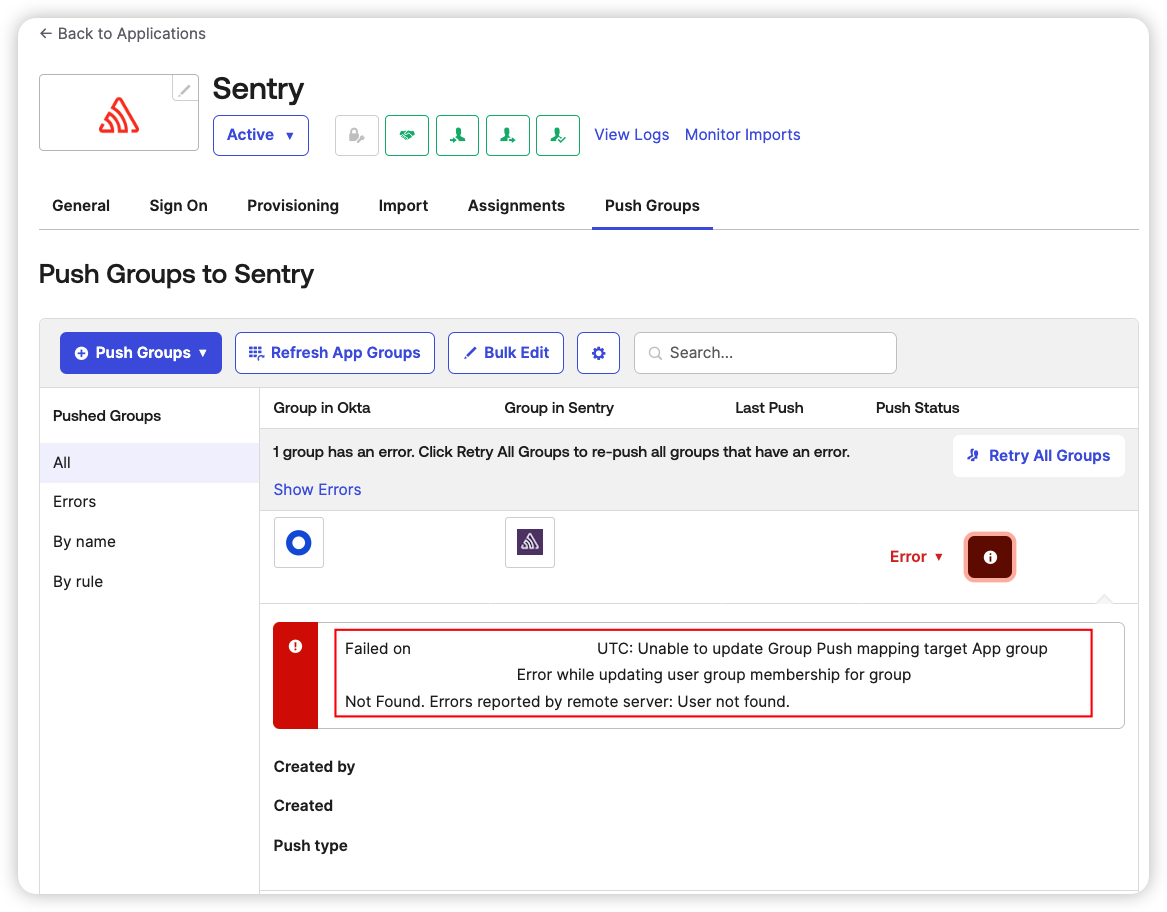Open the blue Push Groups dropdown button

coord(141,353)
